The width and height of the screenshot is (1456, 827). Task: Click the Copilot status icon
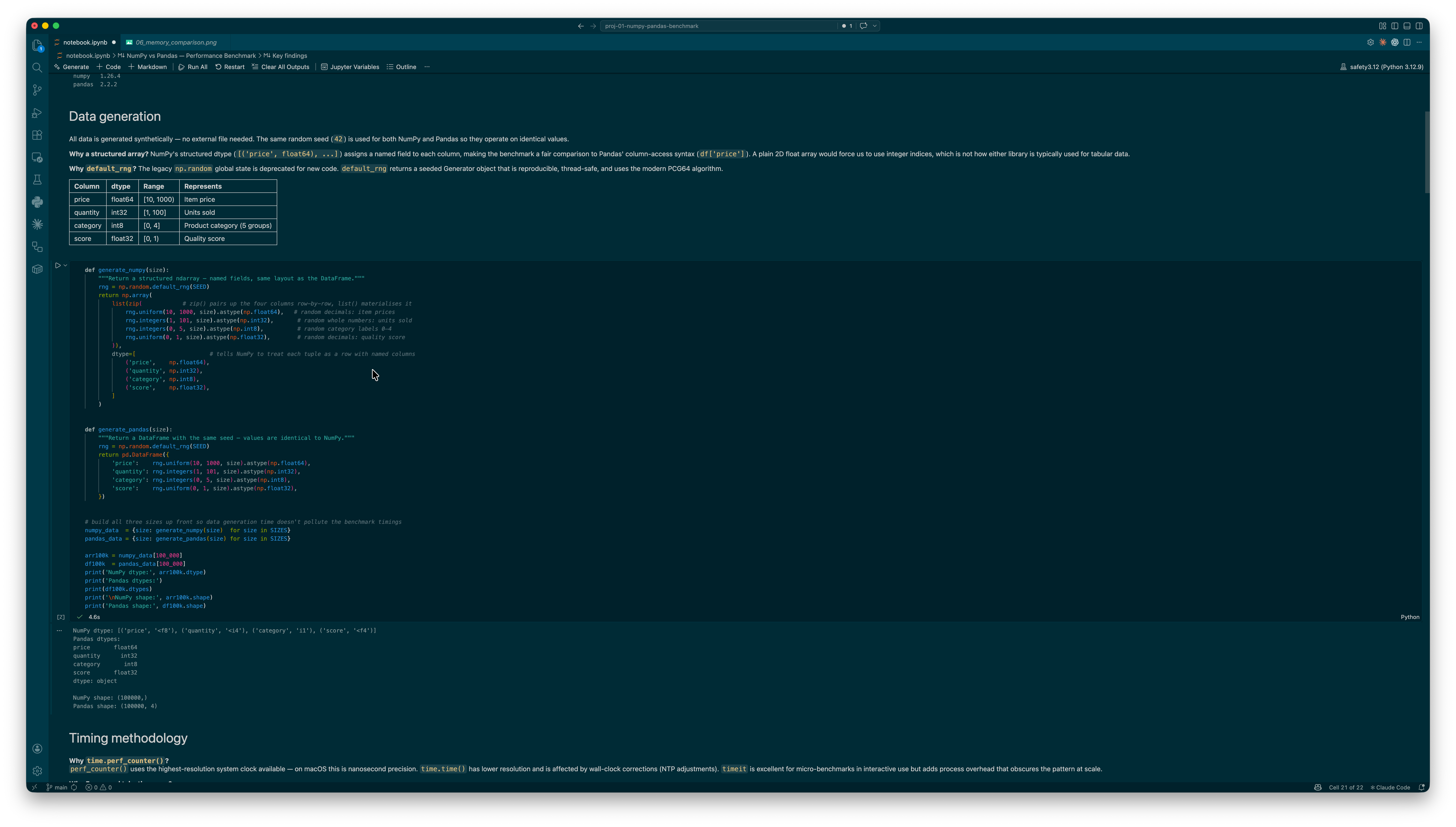pos(1317,787)
